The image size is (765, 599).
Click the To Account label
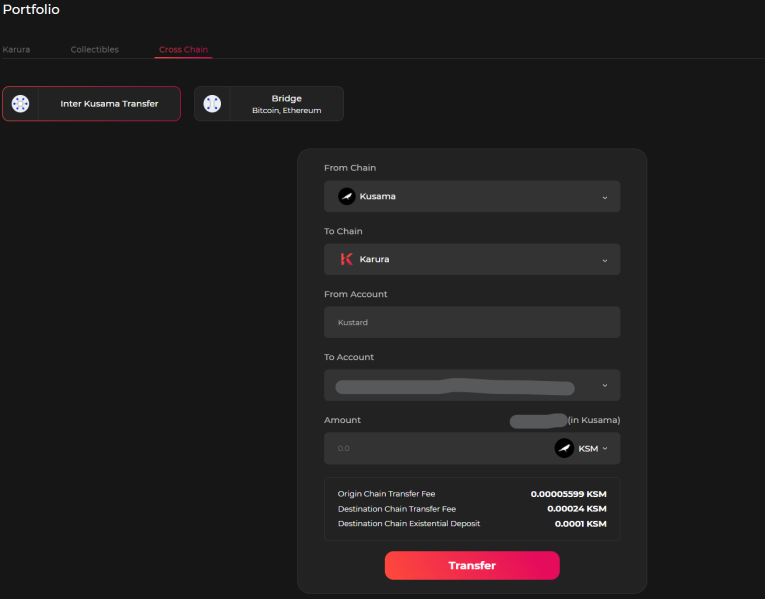click(x=349, y=357)
